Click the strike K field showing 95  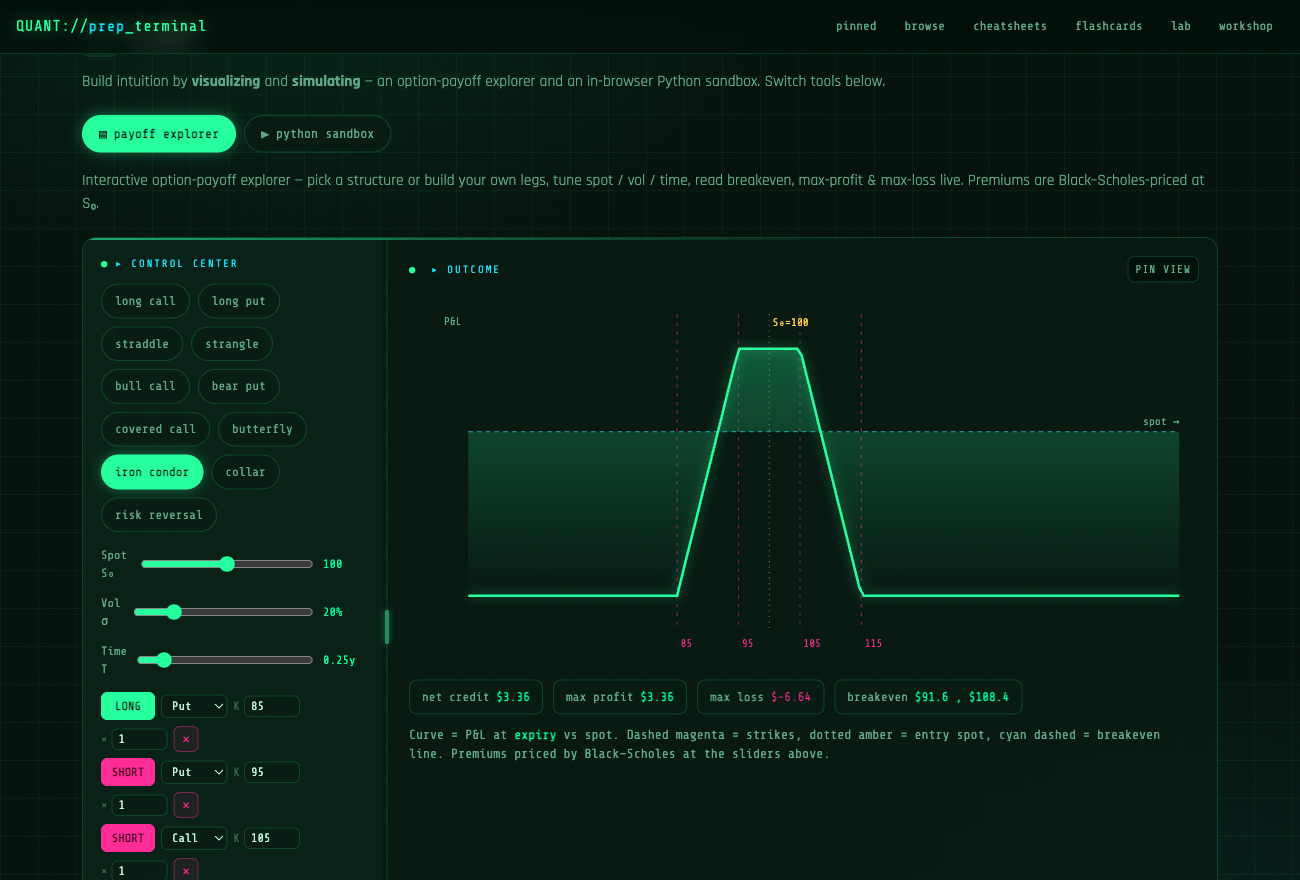pos(272,772)
